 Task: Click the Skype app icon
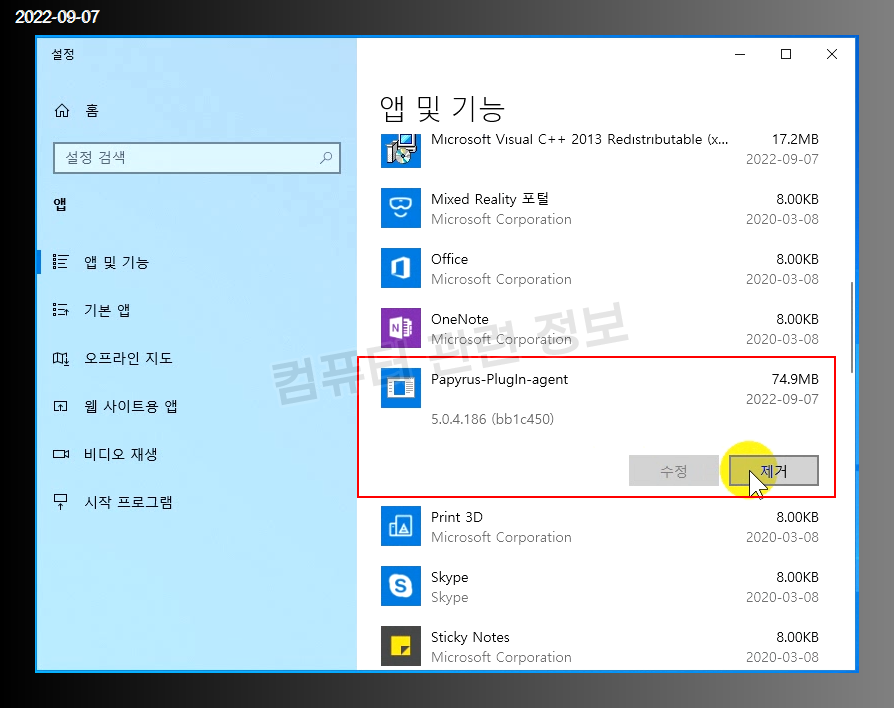click(x=401, y=586)
